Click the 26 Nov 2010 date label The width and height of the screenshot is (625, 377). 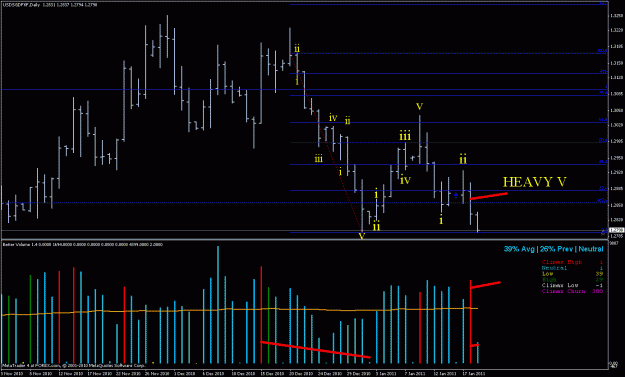tap(157, 374)
